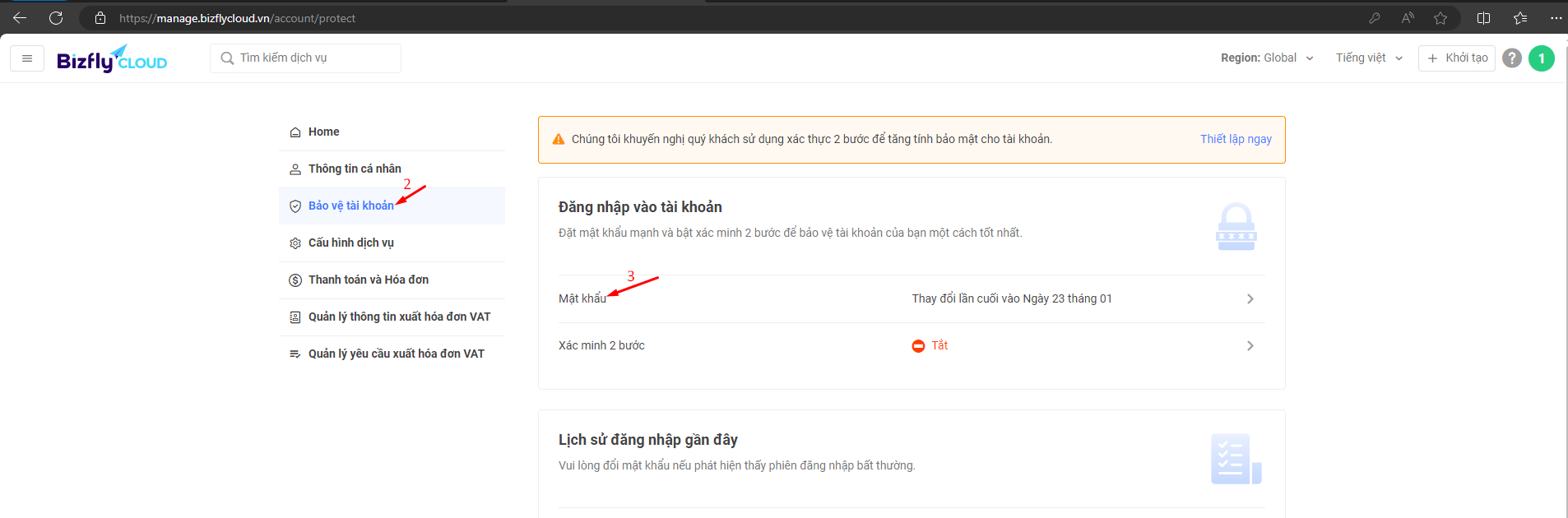The width and height of the screenshot is (1568, 518).
Task: Go to Cấu hình dịch vụ page
Action: 350,243
